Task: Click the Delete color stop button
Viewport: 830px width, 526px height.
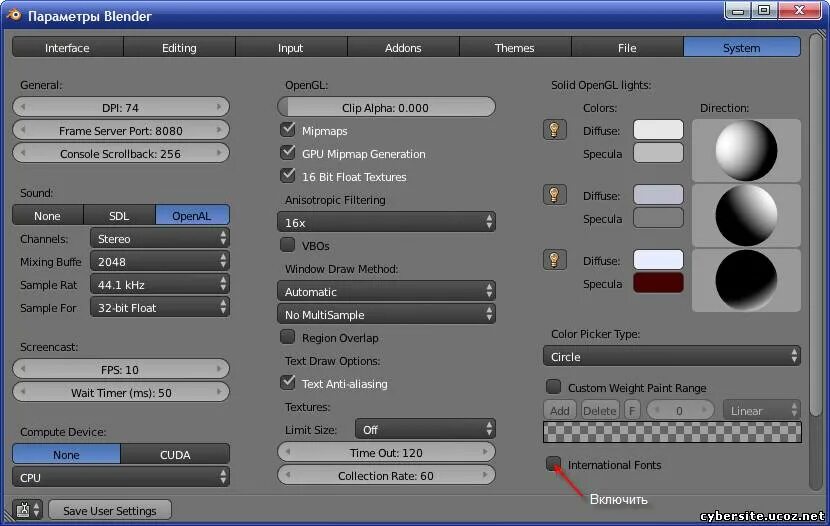Action: coord(600,410)
